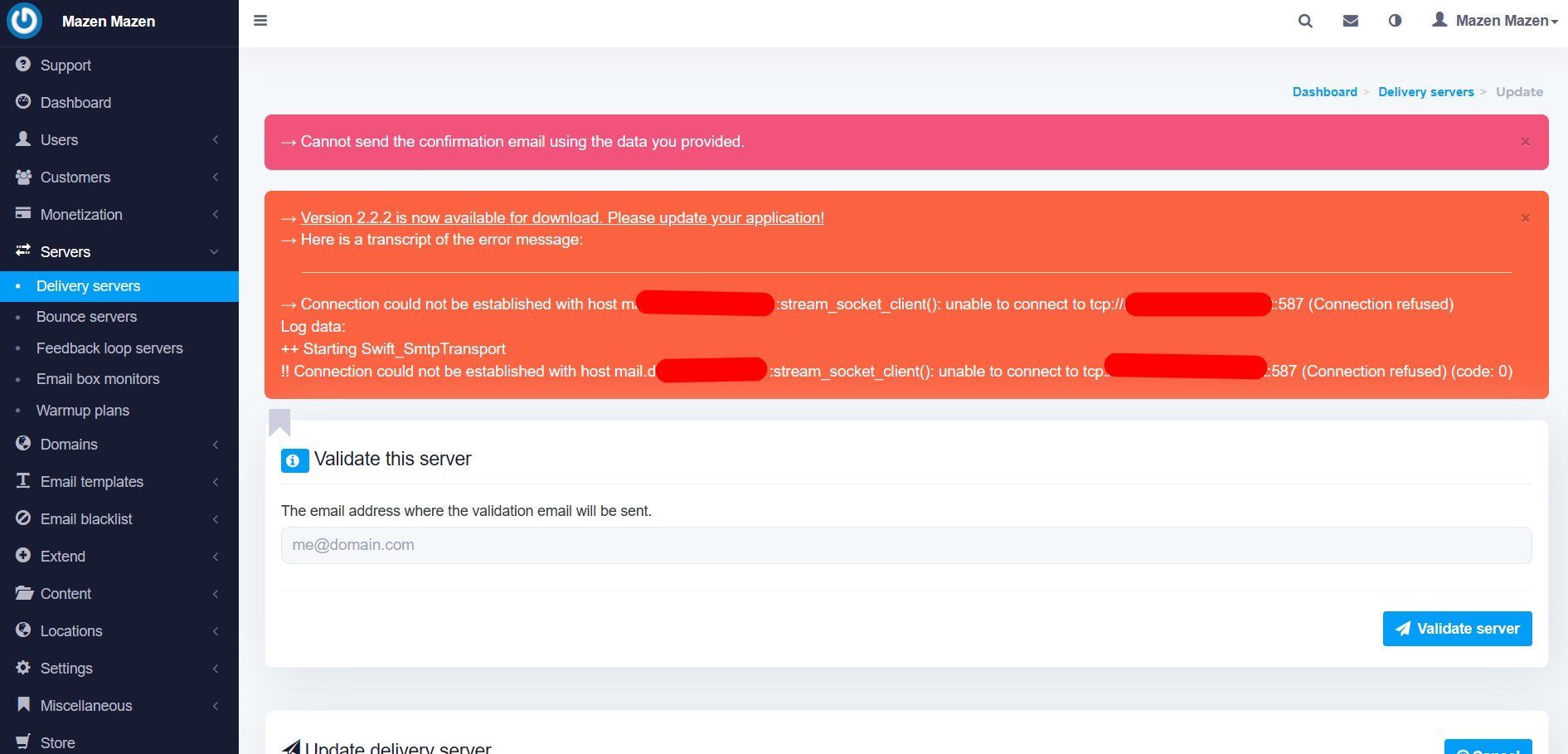Open the Mazen Mazen user dropdown
Image resolution: width=1568 pixels, height=754 pixels.
(1495, 21)
